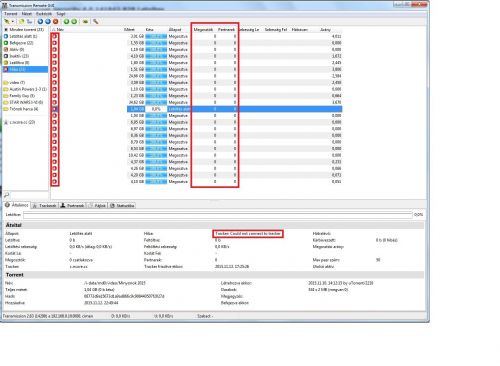The width and height of the screenshot is (500, 366).
Task: Select the Trónok harca folder
Action: click(x=25, y=109)
